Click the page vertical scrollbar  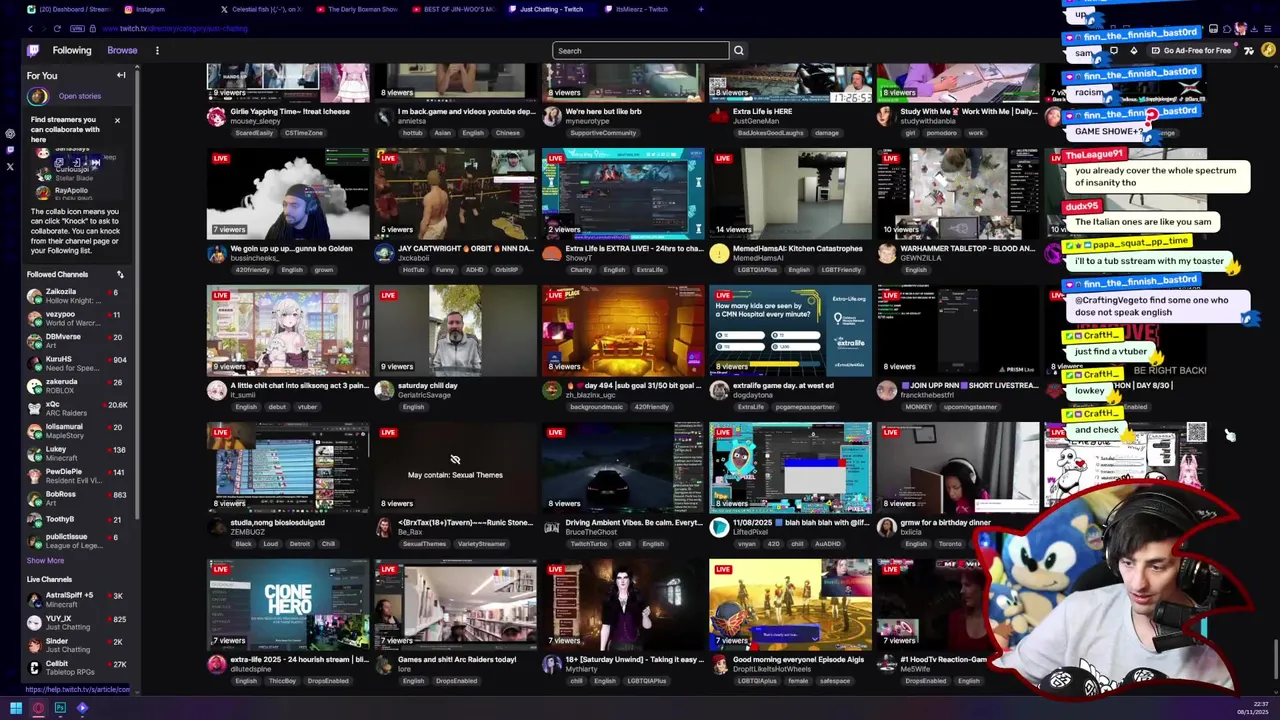(x=1275, y=660)
